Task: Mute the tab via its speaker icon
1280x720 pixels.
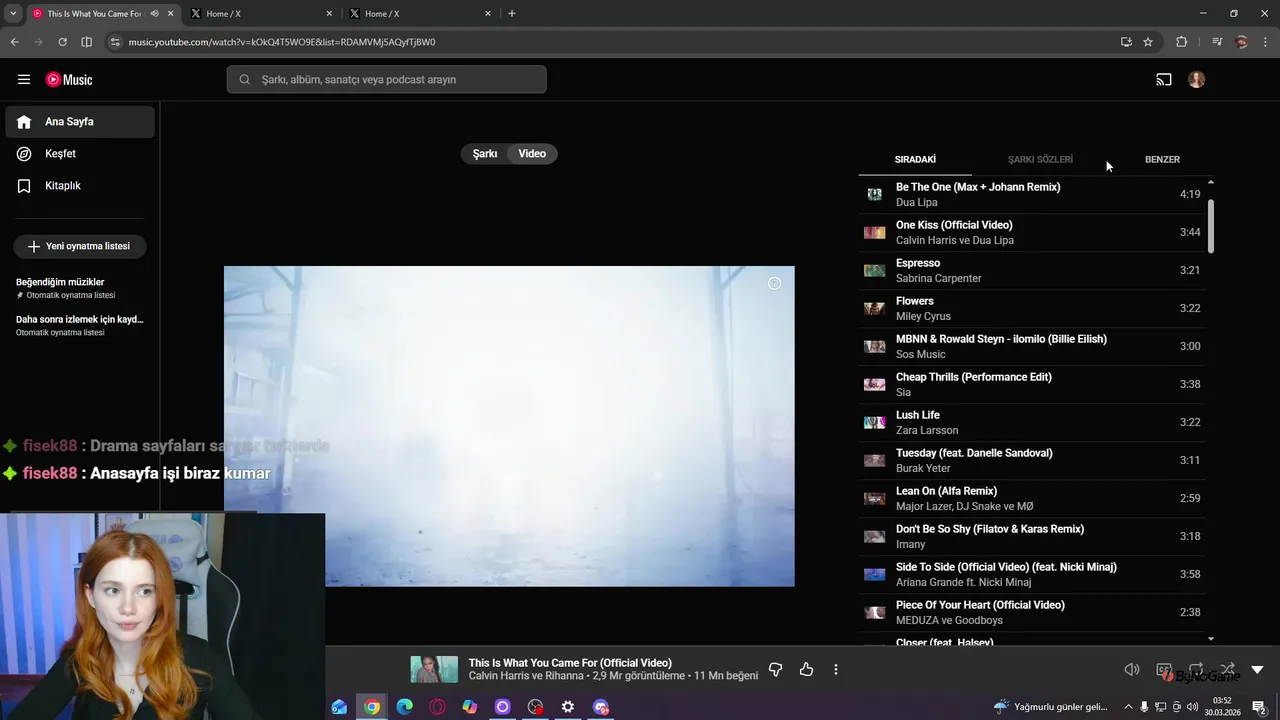Action: click(x=154, y=14)
